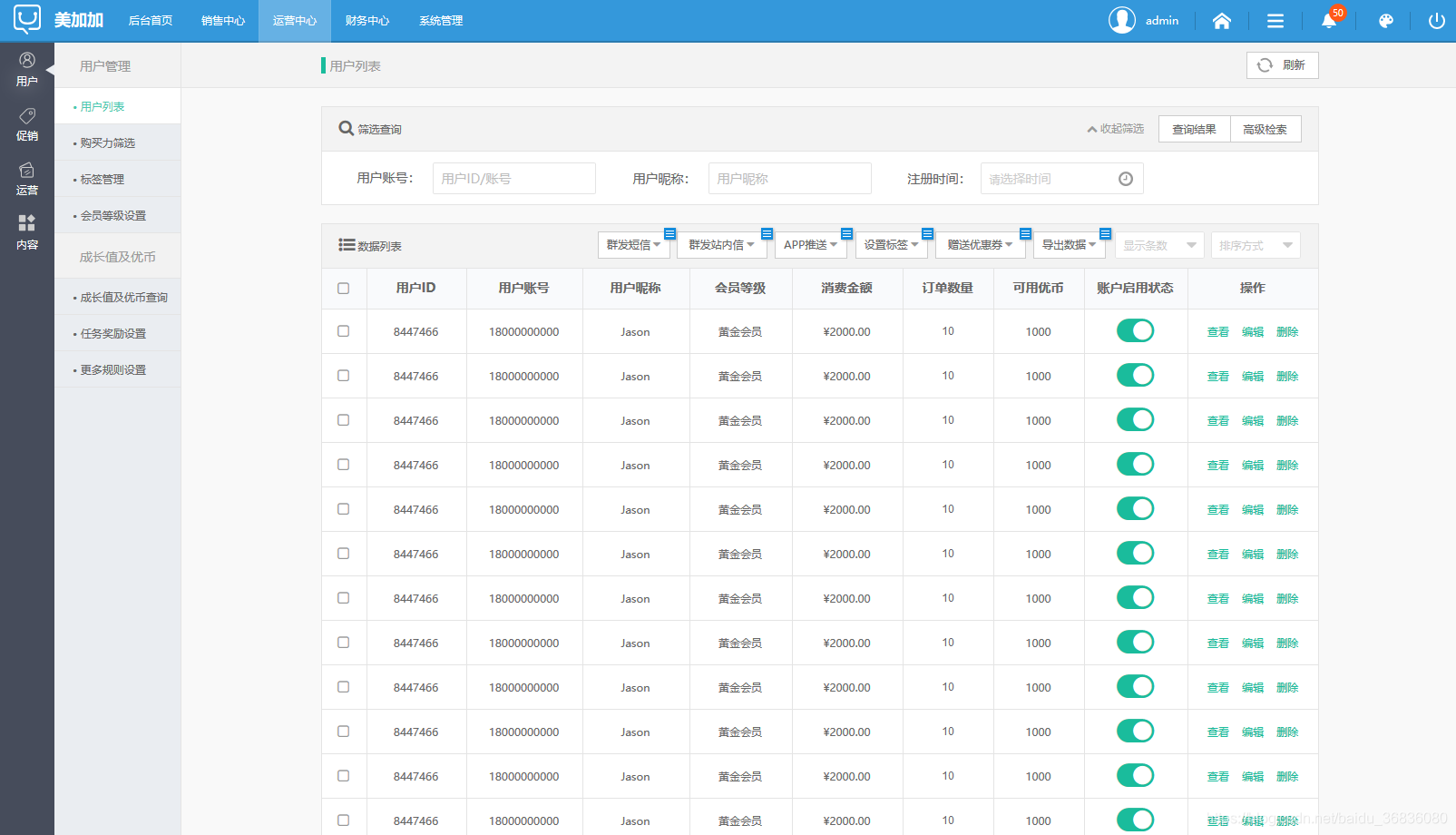Open 标签管理 in the side menu
Screen dimensions: 1456x835
[x=103, y=180]
